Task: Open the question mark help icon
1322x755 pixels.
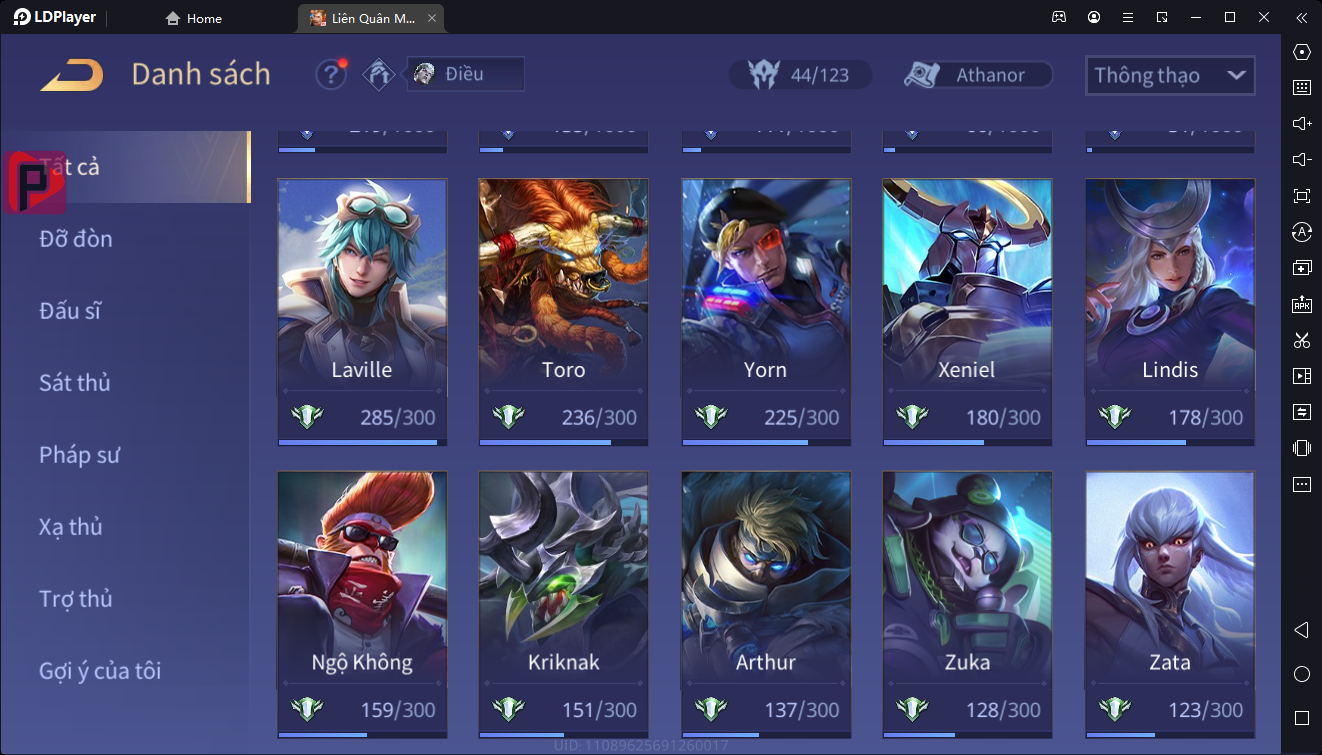Action: (x=331, y=74)
